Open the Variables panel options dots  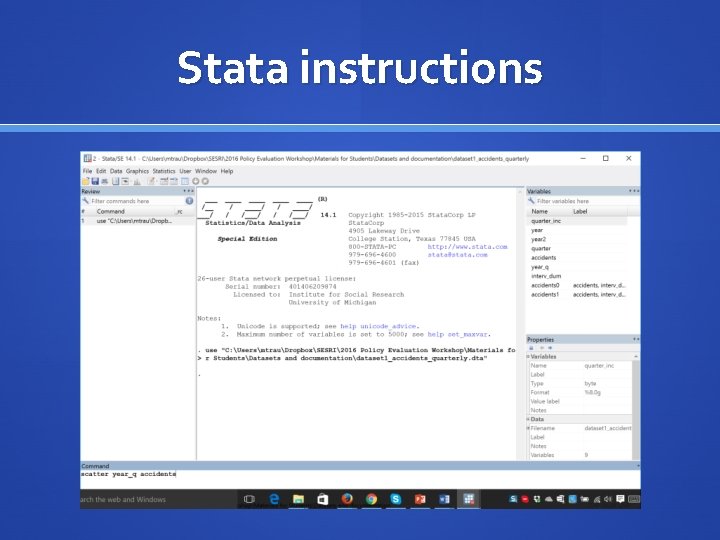(634, 191)
